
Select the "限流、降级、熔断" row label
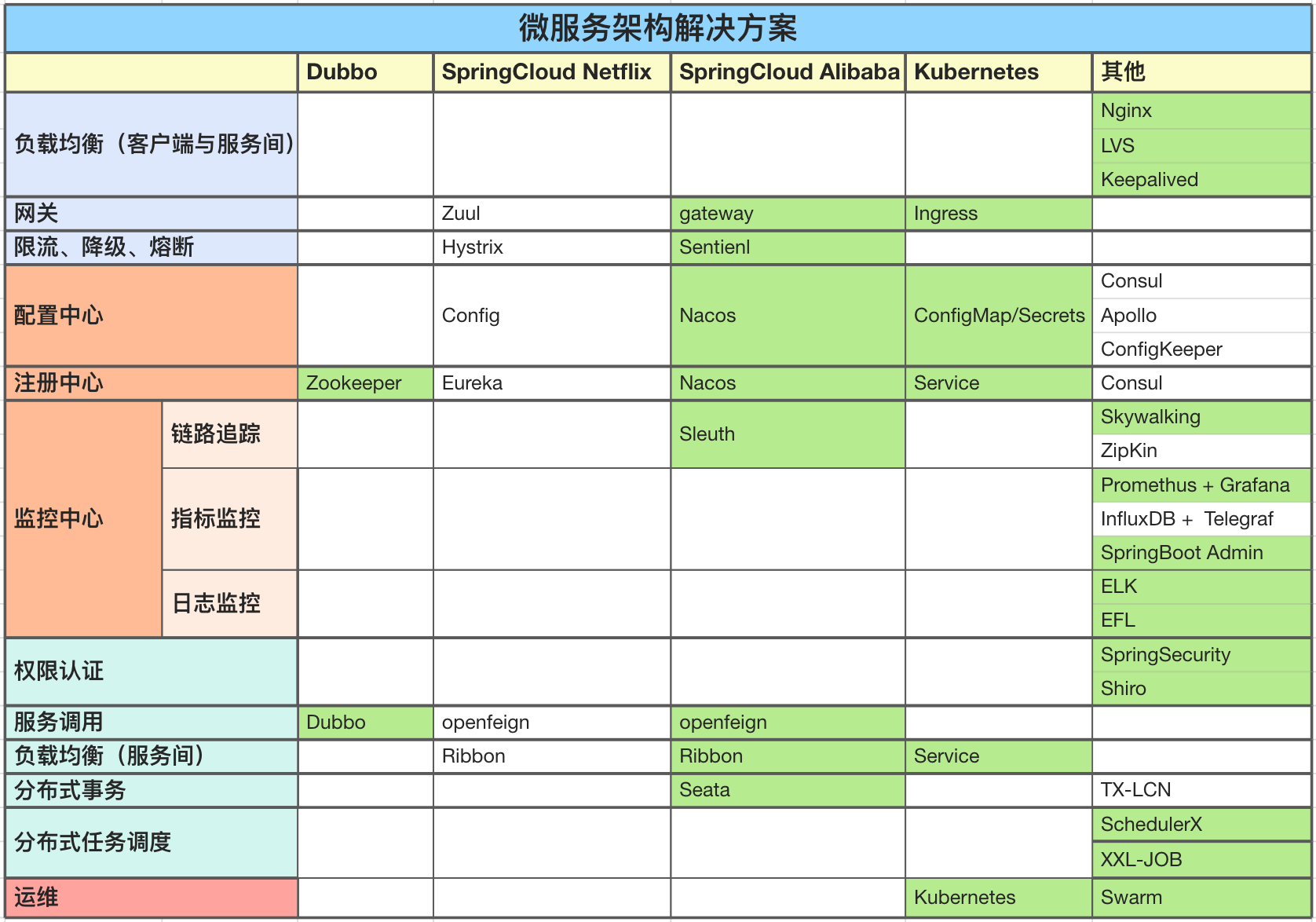[152, 247]
